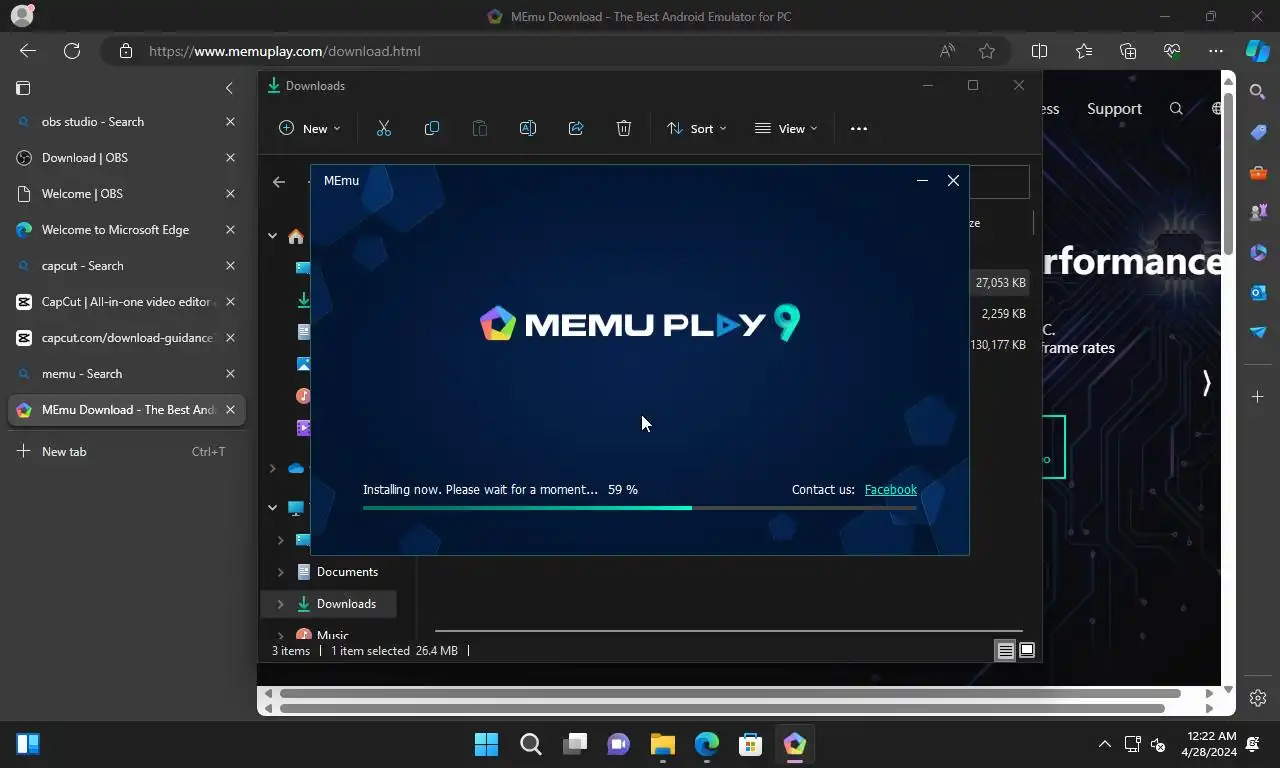Refresh the memuplay download page
The width and height of the screenshot is (1280, 768).
point(72,51)
